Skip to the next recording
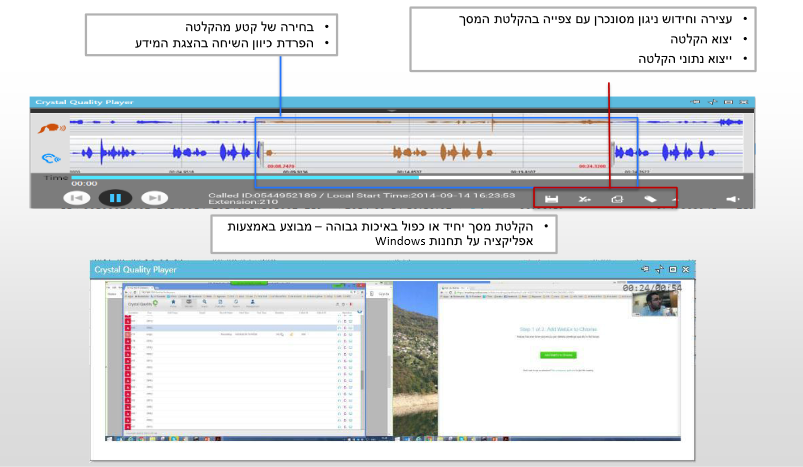 [155, 198]
